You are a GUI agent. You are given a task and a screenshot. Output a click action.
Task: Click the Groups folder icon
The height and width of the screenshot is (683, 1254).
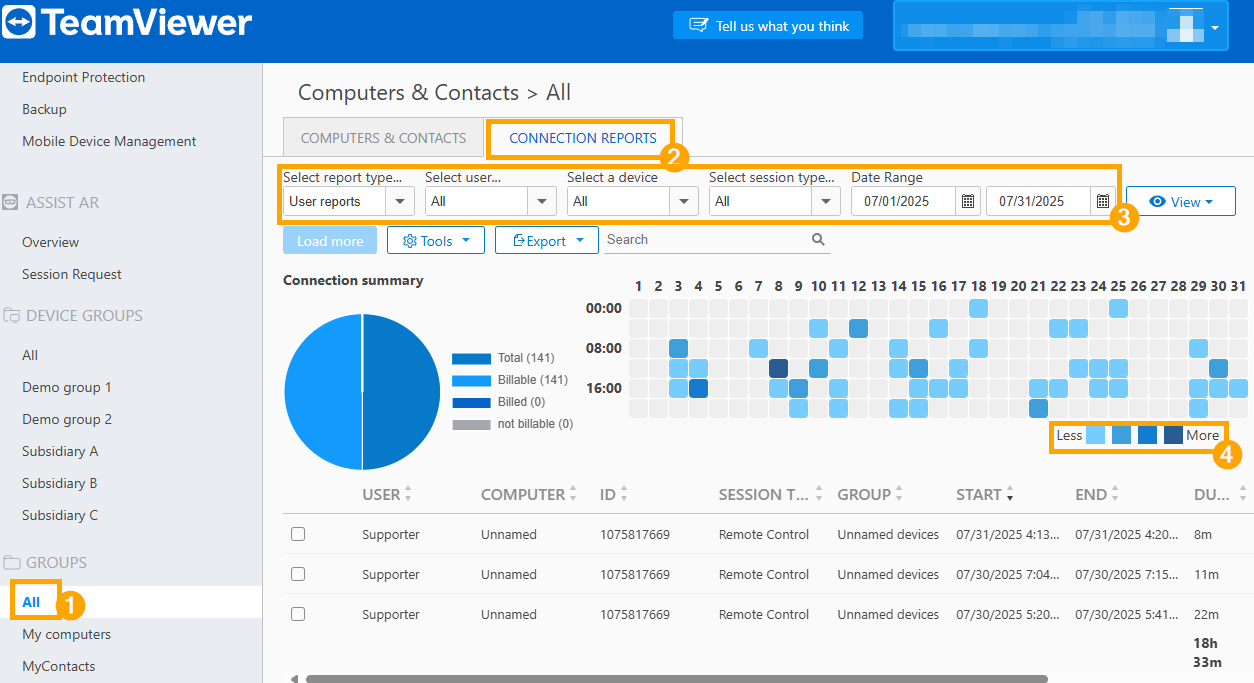[11, 562]
